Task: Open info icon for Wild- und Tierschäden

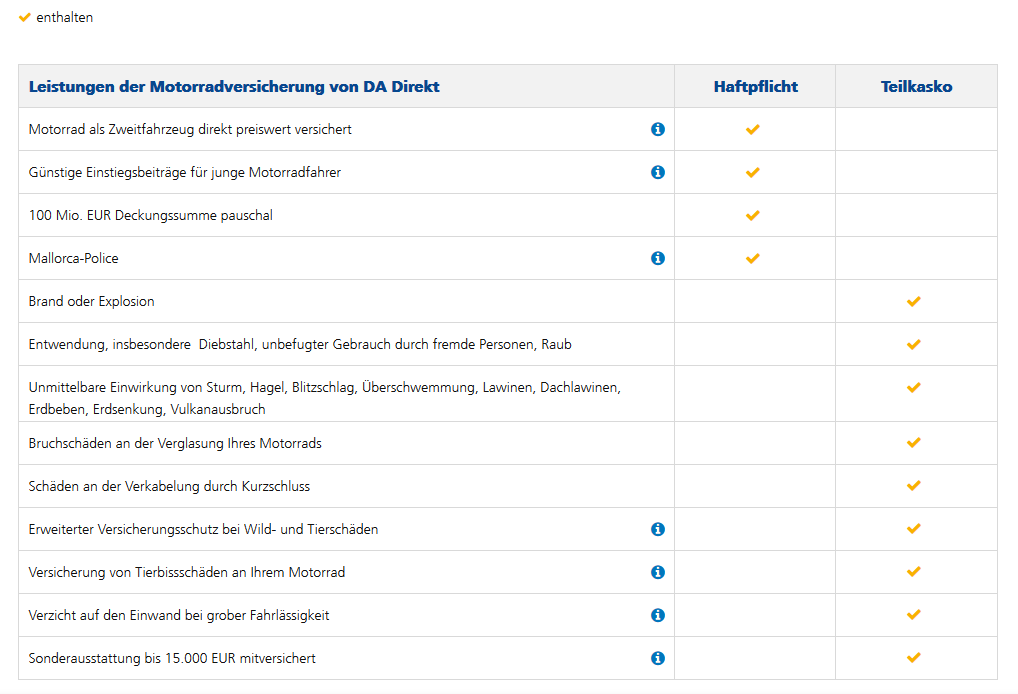Action: pos(658,529)
